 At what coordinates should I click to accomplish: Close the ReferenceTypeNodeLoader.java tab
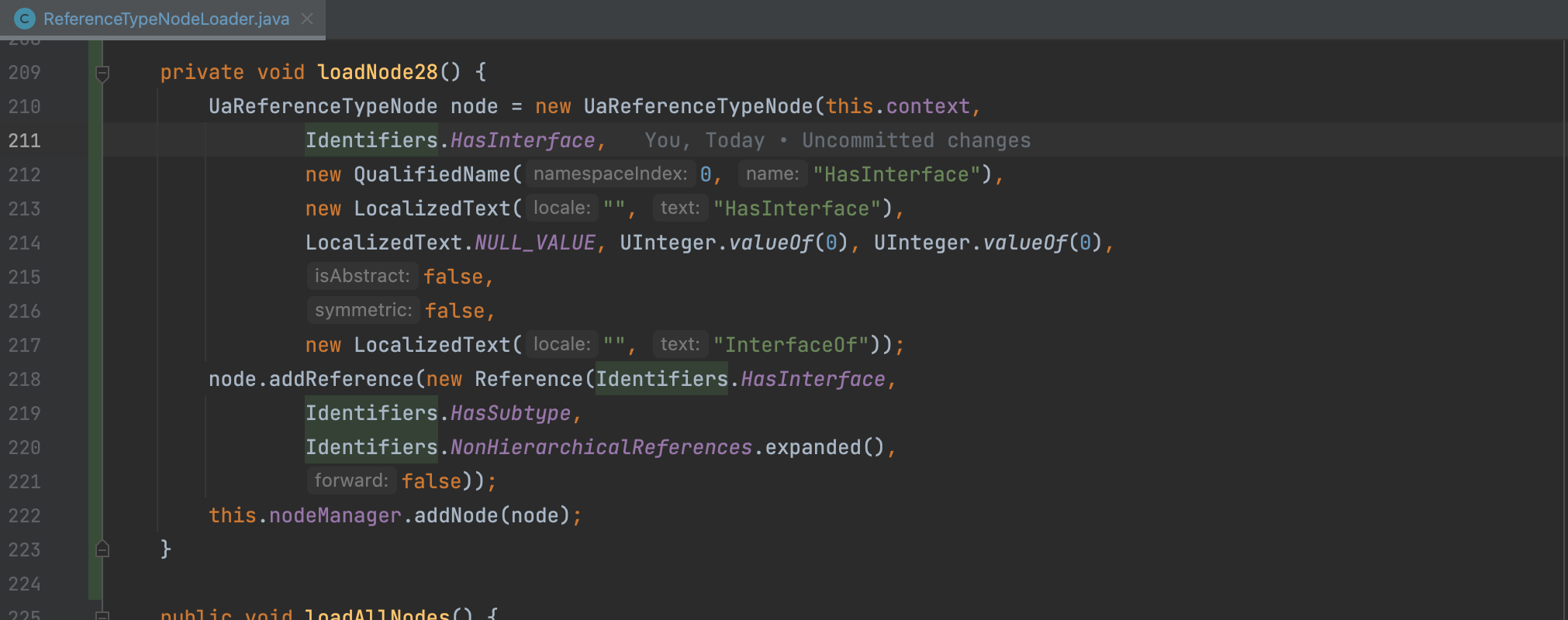307,19
